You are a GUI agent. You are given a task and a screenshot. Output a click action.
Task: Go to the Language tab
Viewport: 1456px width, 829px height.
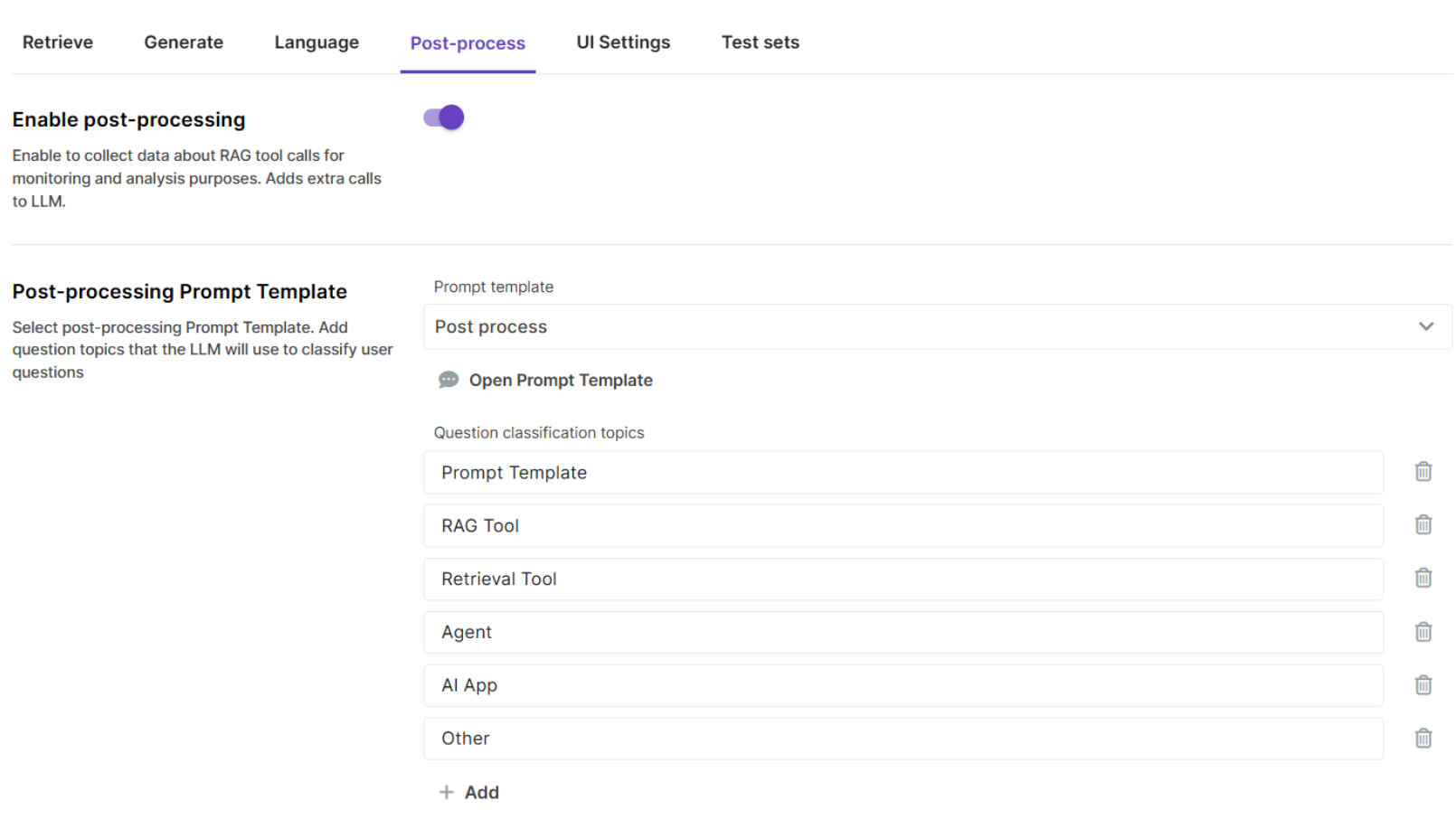point(317,42)
